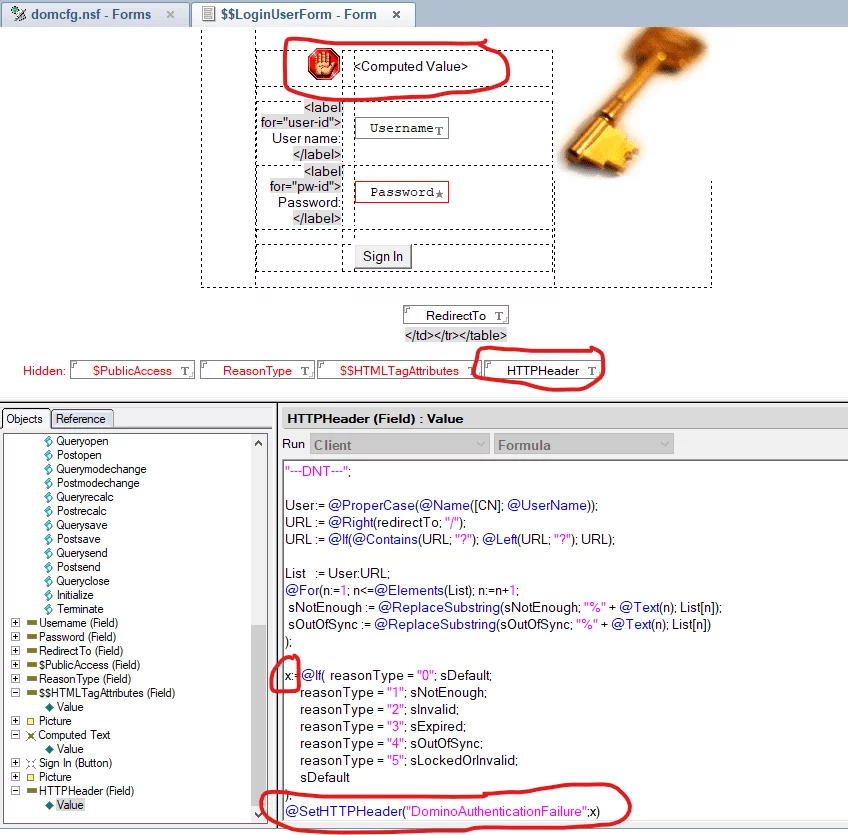Select the Querysave event
The height and width of the screenshot is (835, 848).
pos(82,525)
